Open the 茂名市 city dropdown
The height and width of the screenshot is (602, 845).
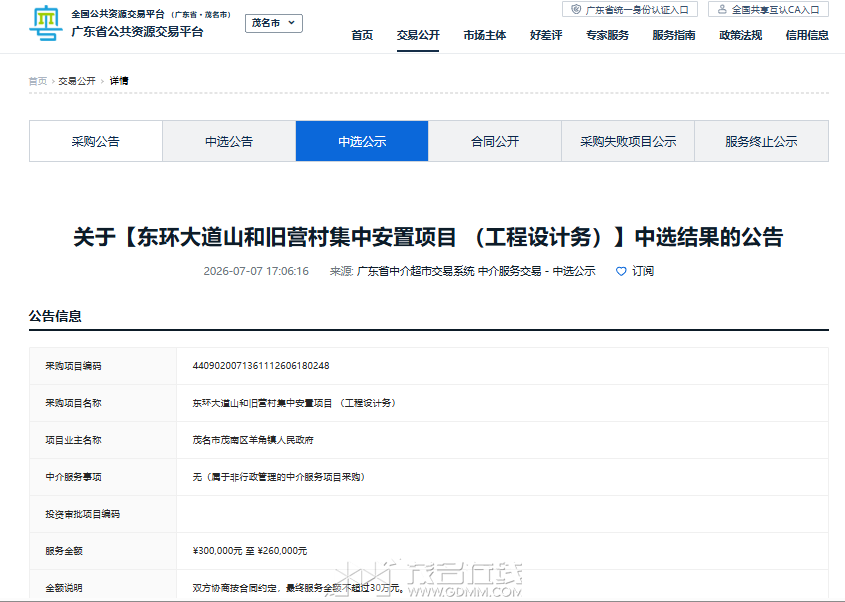pyautogui.click(x=274, y=23)
